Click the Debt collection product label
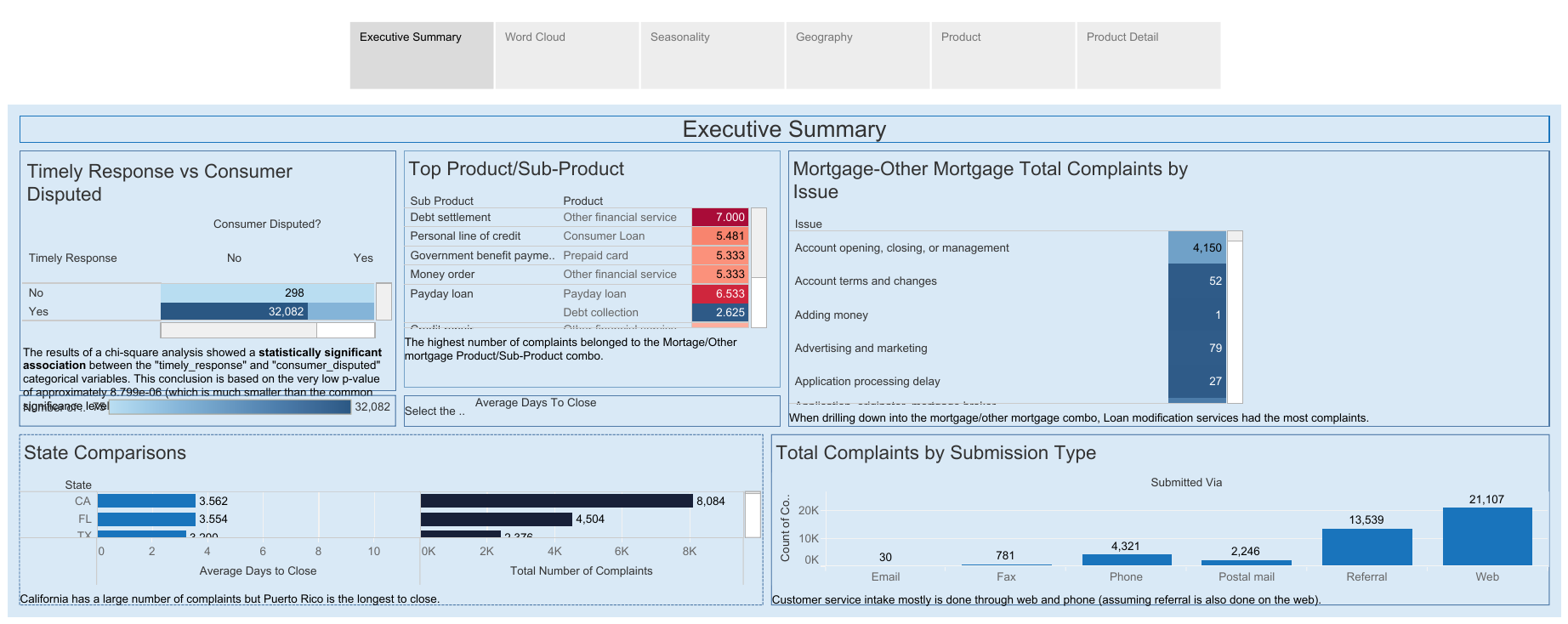 coord(600,313)
